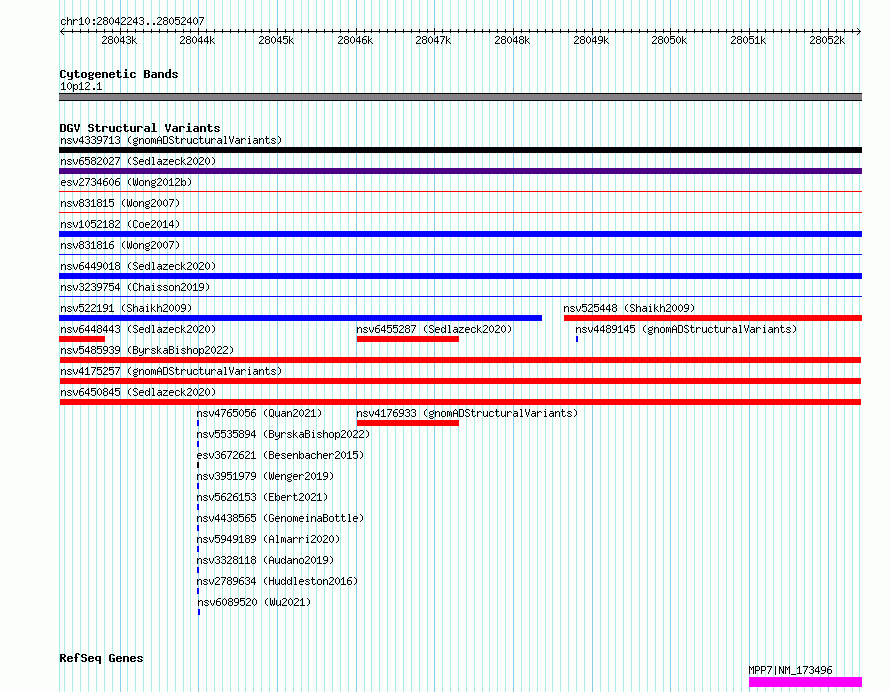Click variant nsv4438565 (GenomeinaBottle)

[x=280, y=518]
